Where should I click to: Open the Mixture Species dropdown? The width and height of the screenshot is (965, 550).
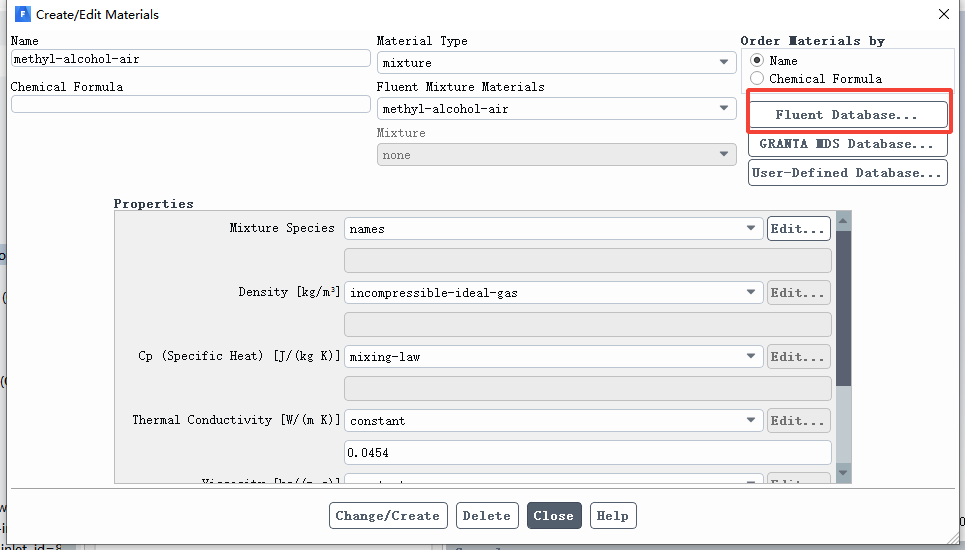click(x=553, y=229)
